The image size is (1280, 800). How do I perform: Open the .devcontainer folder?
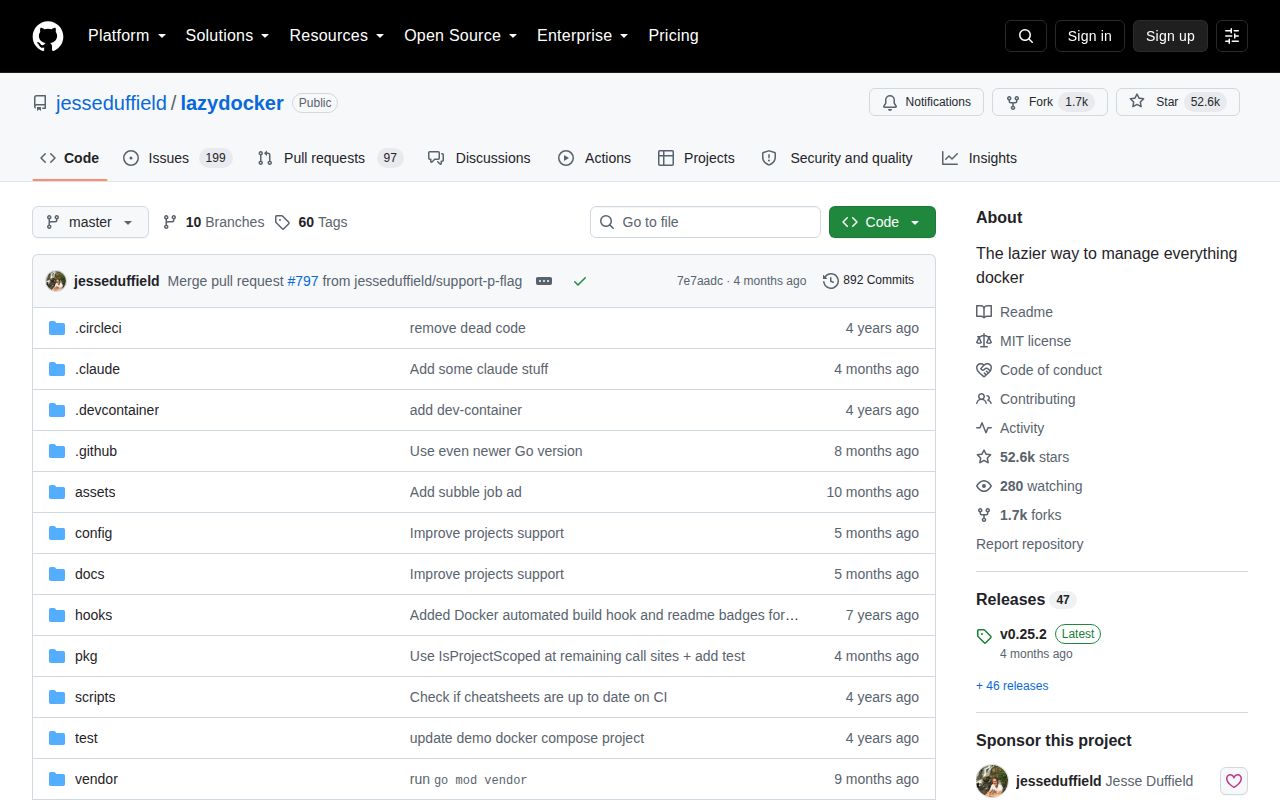coord(117,410)
